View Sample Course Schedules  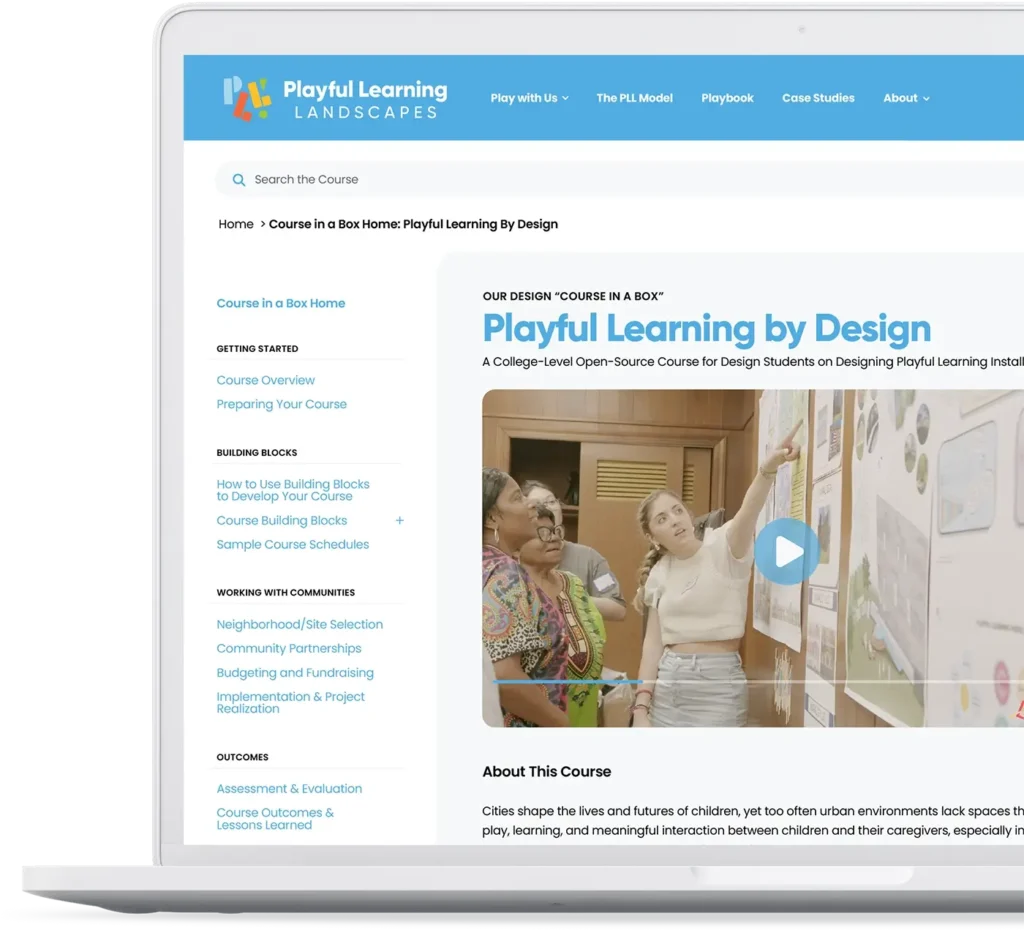(x=293, y=544)
